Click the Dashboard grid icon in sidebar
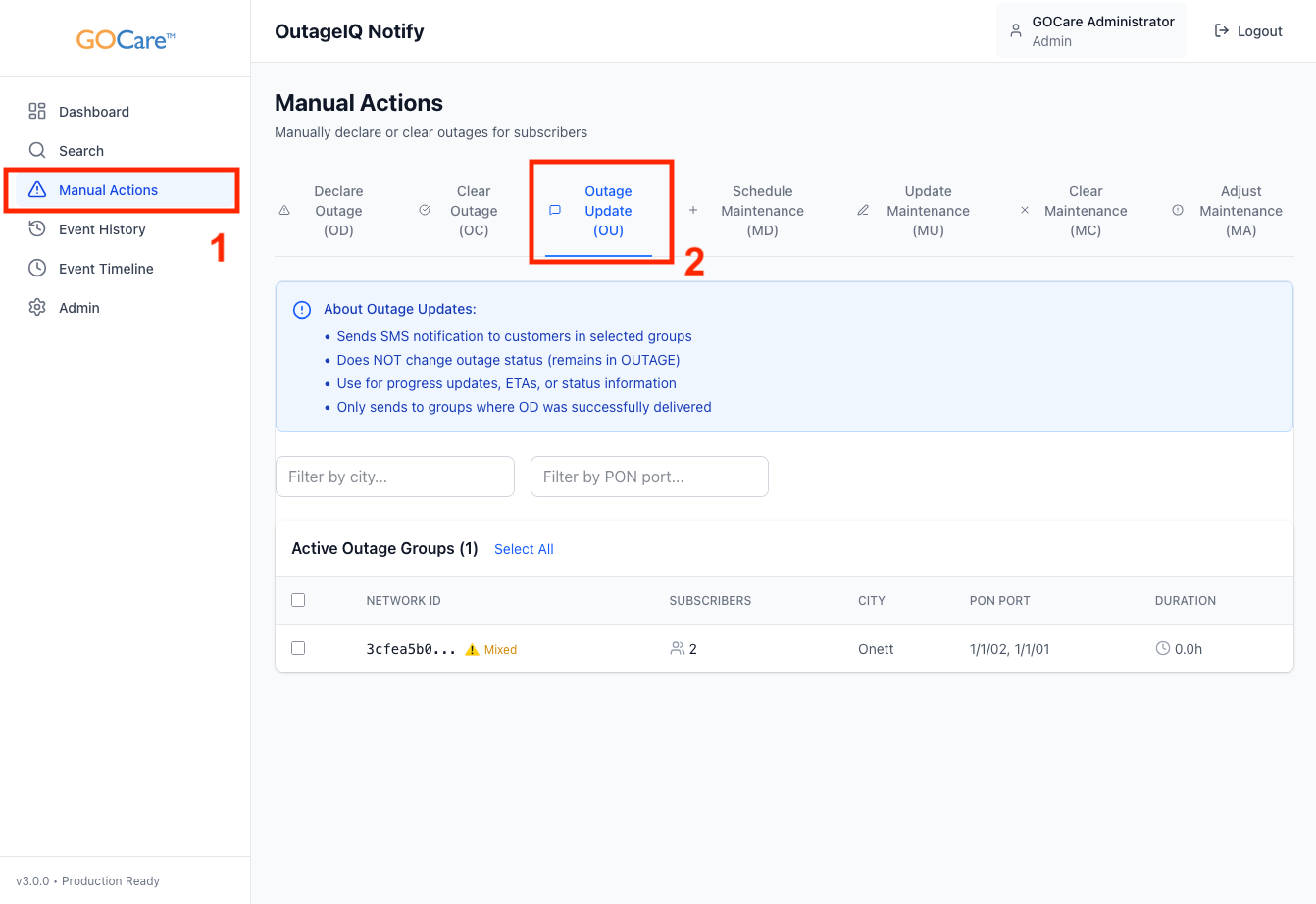This screenshot has width=1316, height=904. pos(37,111)
